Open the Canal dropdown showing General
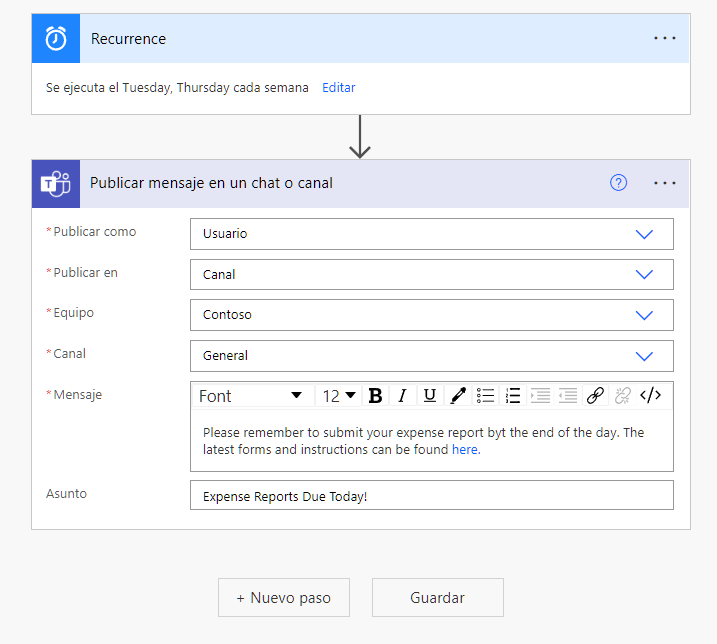The width and height of the screenshot is (717, 644). click(432, 355)
